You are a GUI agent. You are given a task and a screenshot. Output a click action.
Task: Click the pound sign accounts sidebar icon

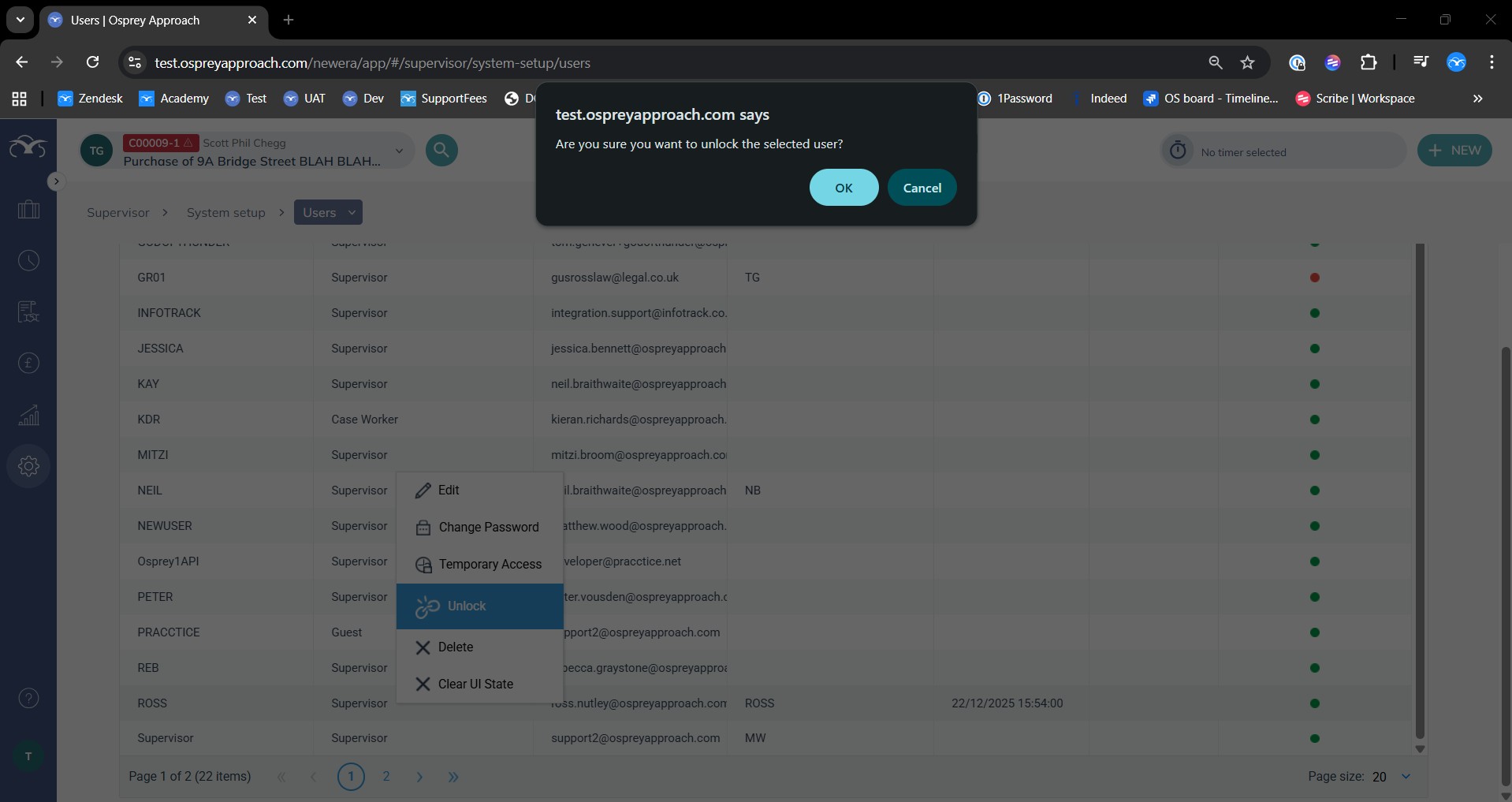coord(28,363)
